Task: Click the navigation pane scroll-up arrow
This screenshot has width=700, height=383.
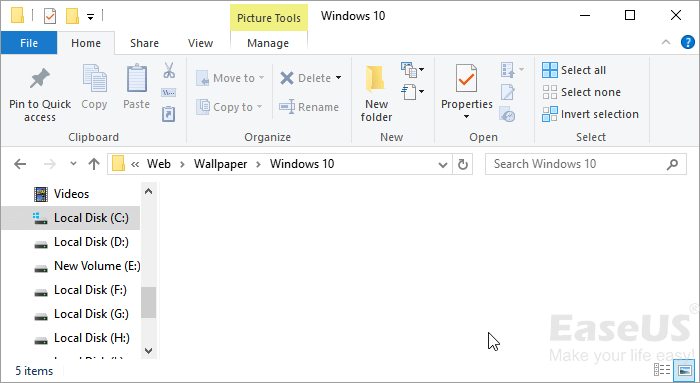Action: pyautogui.click(x=149, y=192)
